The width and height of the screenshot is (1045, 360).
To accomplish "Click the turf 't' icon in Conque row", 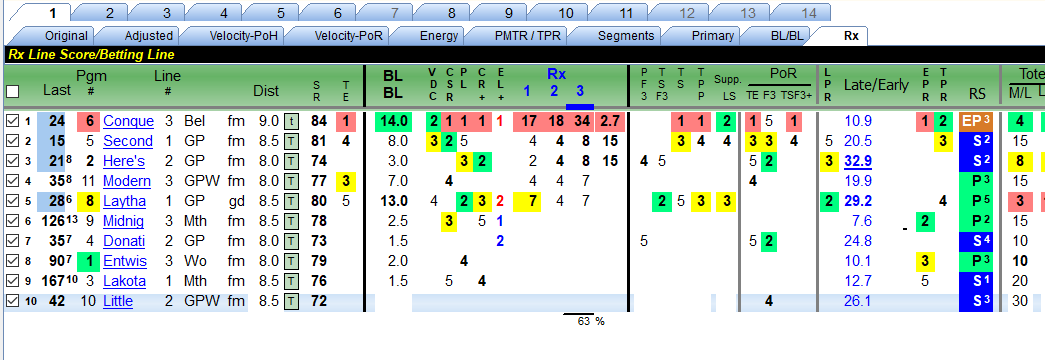I will click(291, 121).
